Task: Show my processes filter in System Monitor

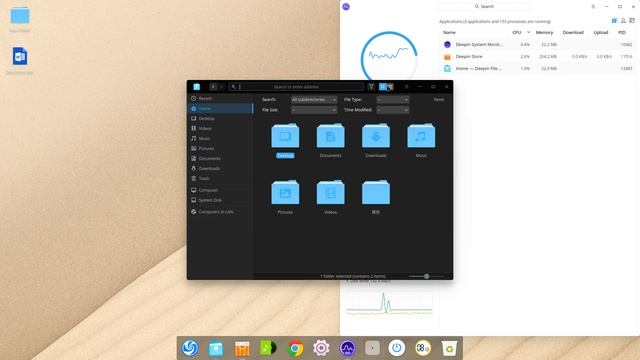Action: click(623, 20)
